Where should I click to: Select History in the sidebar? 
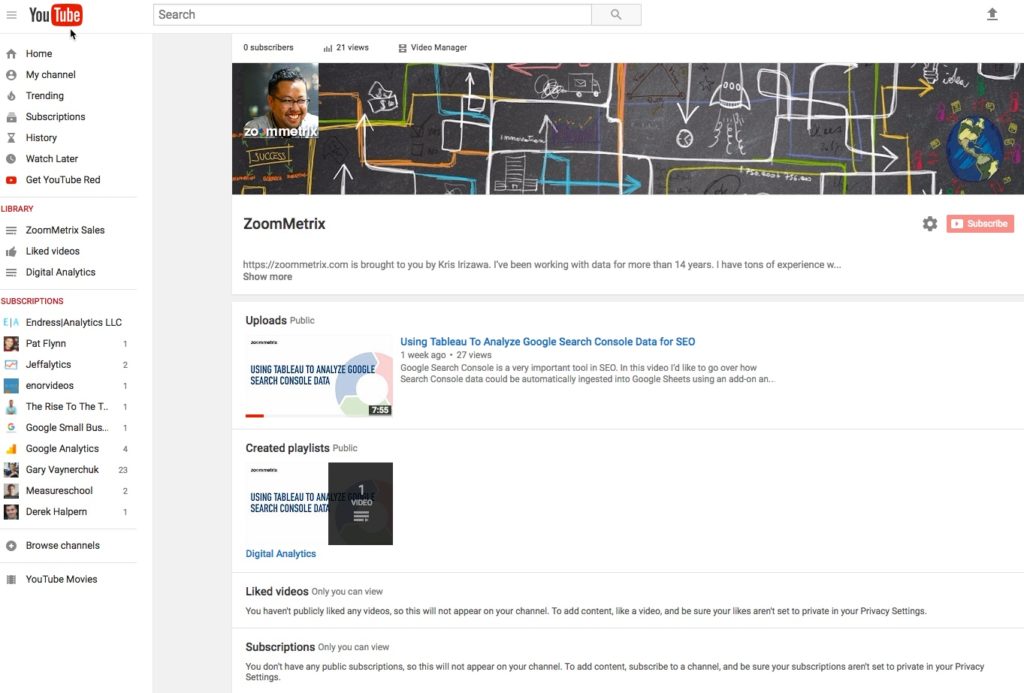(40, 137)
